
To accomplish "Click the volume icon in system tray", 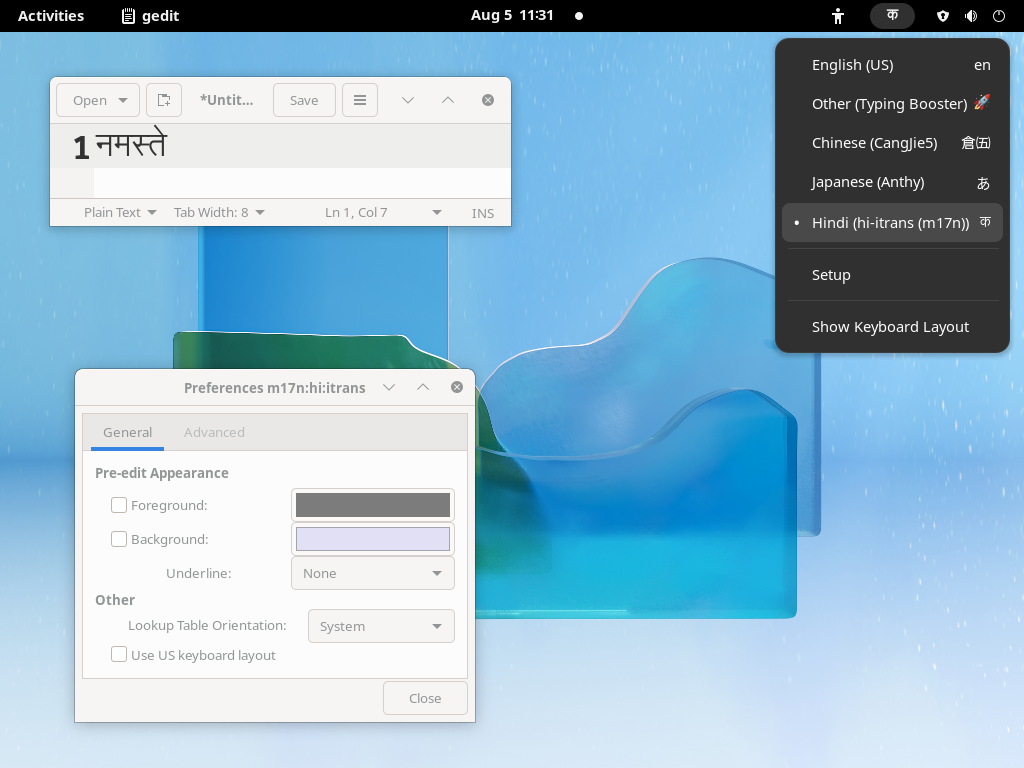I will click(x=970, y=16).
